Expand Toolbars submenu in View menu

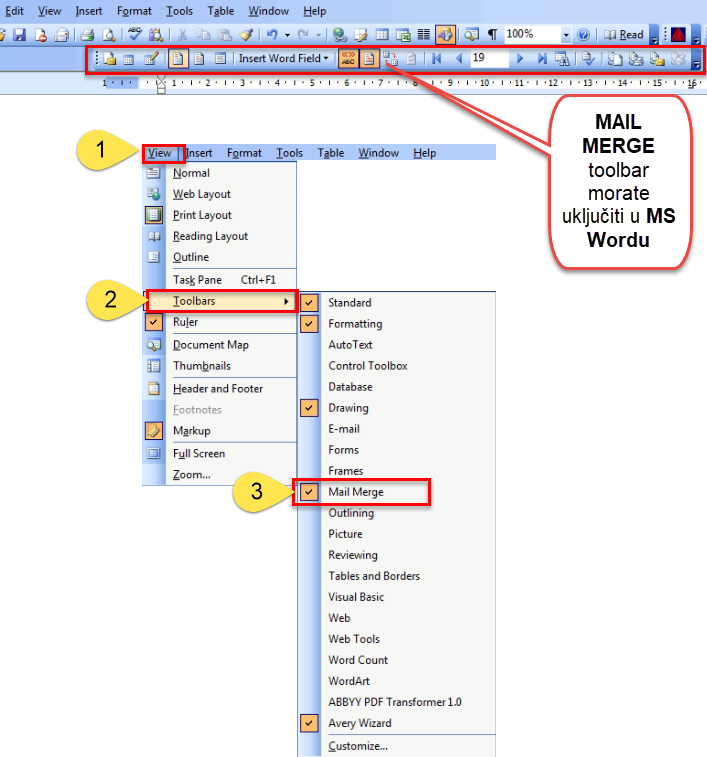pyautogui.click(x=220, y=301)
